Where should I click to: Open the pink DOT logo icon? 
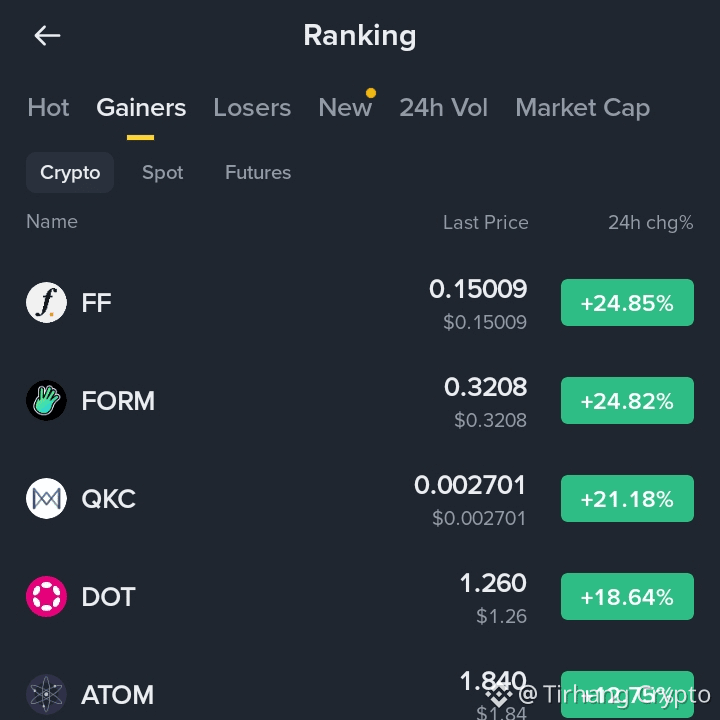tap(46, 596)
